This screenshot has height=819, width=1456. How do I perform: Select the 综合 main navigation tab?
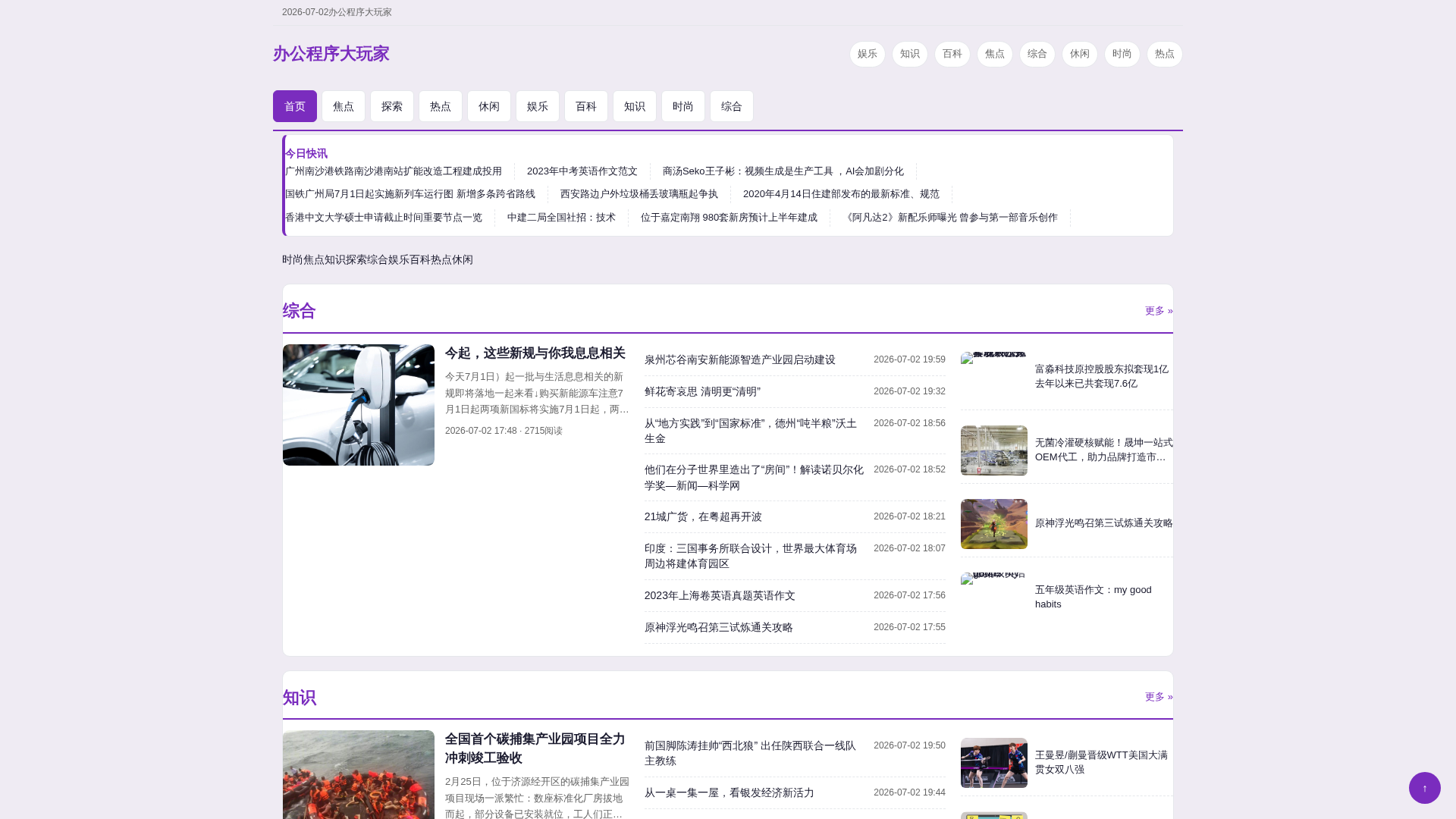pyautogui.click(x=732, y=106)
